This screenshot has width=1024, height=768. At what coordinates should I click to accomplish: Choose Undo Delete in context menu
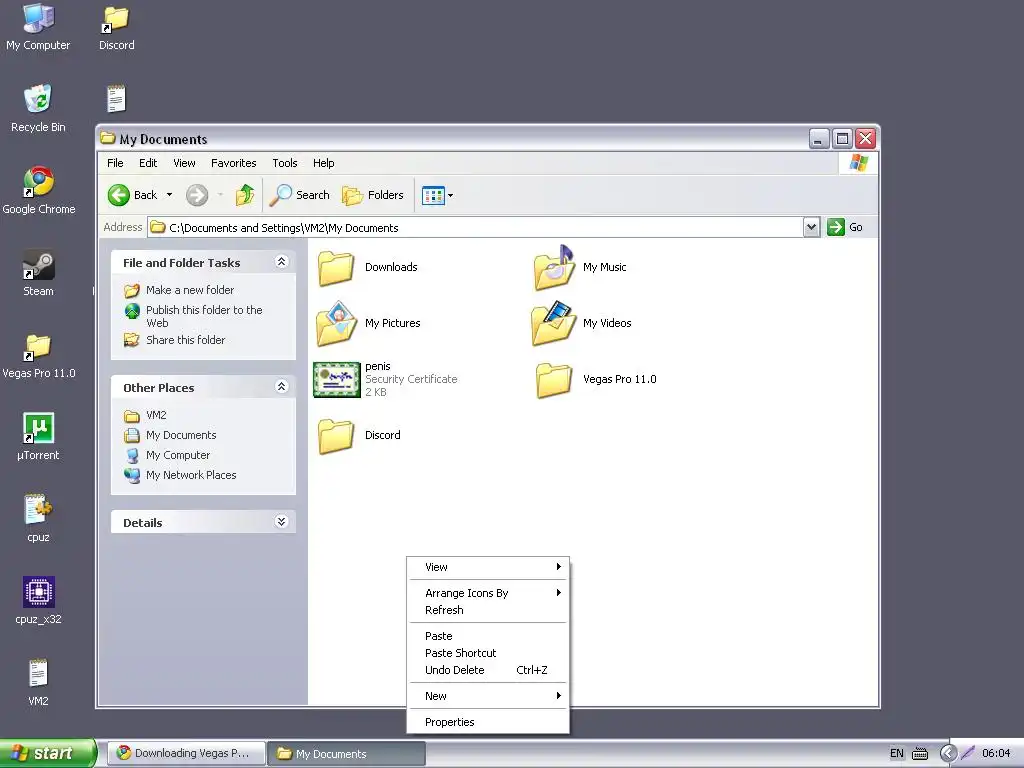click(x=488, y=670)
